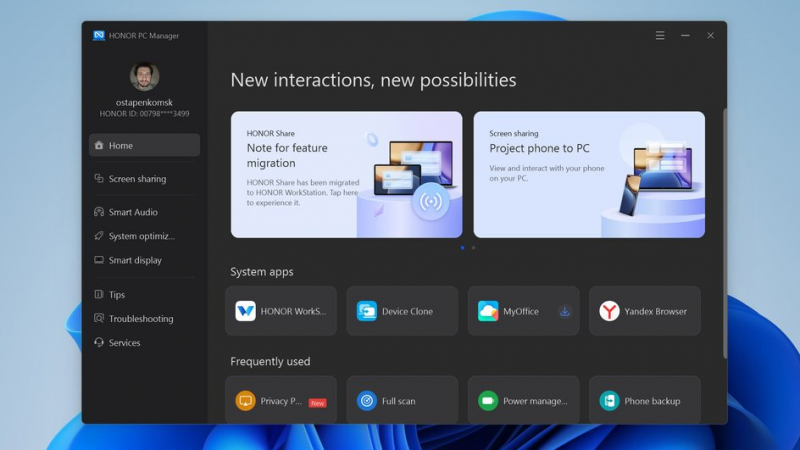The image size is (800, 450).
Task: Click the vertical scrollbar on the right
Action: coord(724,233)
